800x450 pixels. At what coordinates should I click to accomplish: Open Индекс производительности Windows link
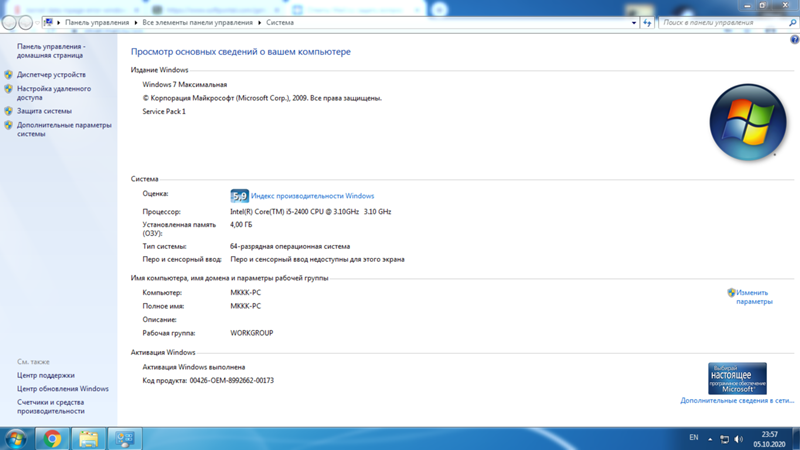tap(312, 196)
